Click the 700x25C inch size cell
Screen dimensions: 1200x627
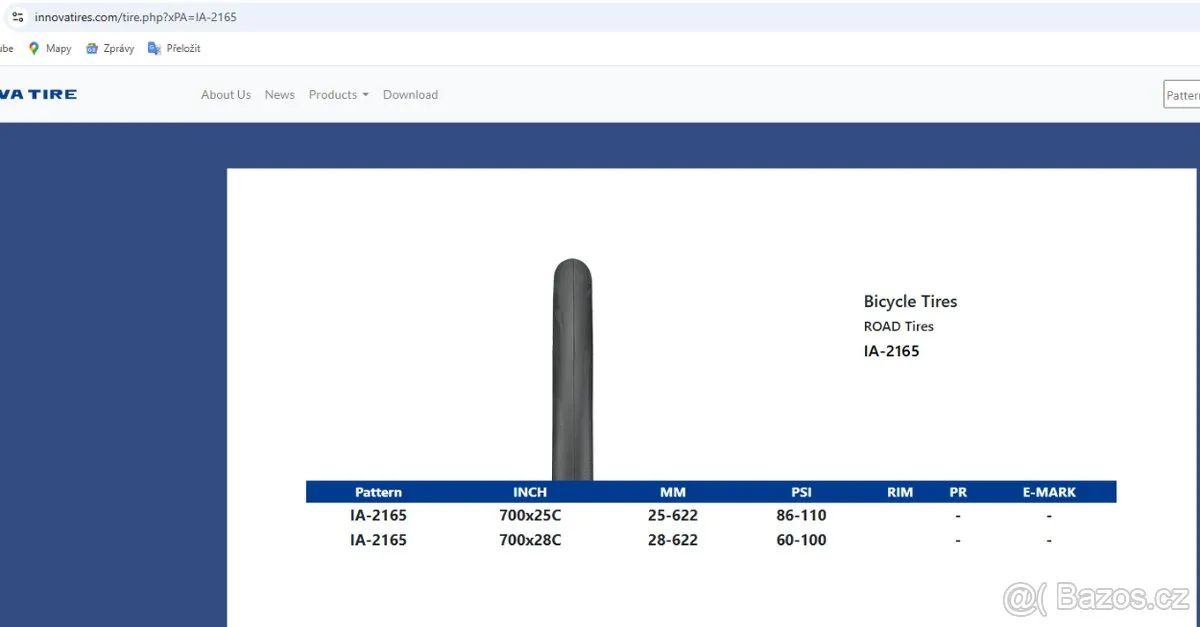tap(530, 516)
